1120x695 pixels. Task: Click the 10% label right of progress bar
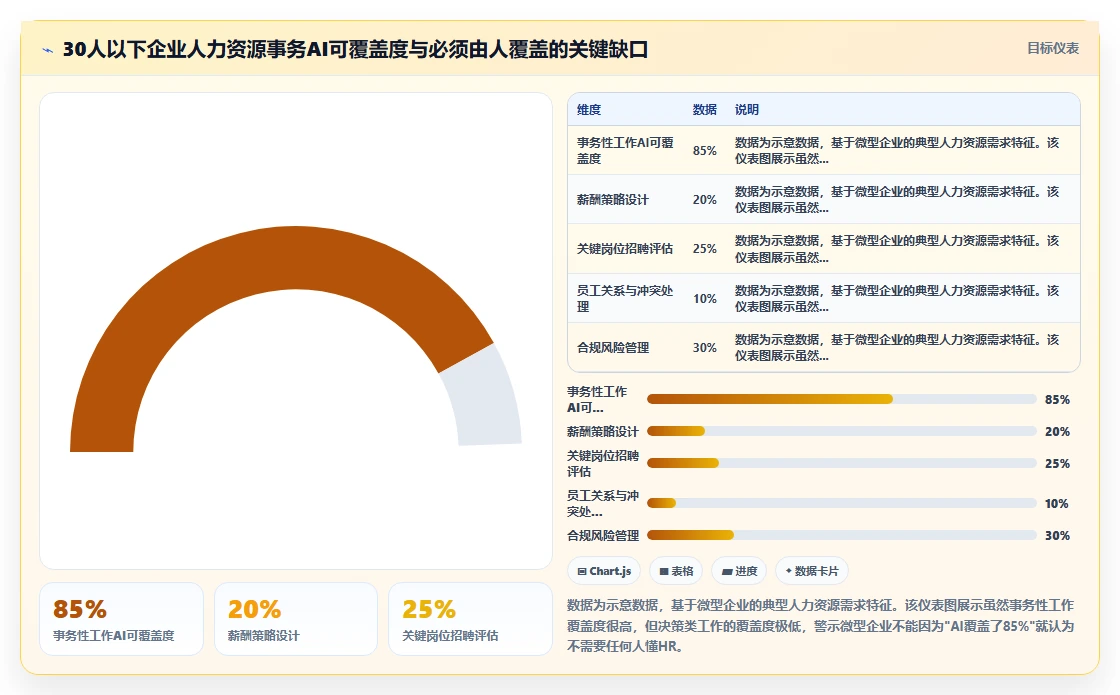pyautogui.click(x=1056, y=504)
